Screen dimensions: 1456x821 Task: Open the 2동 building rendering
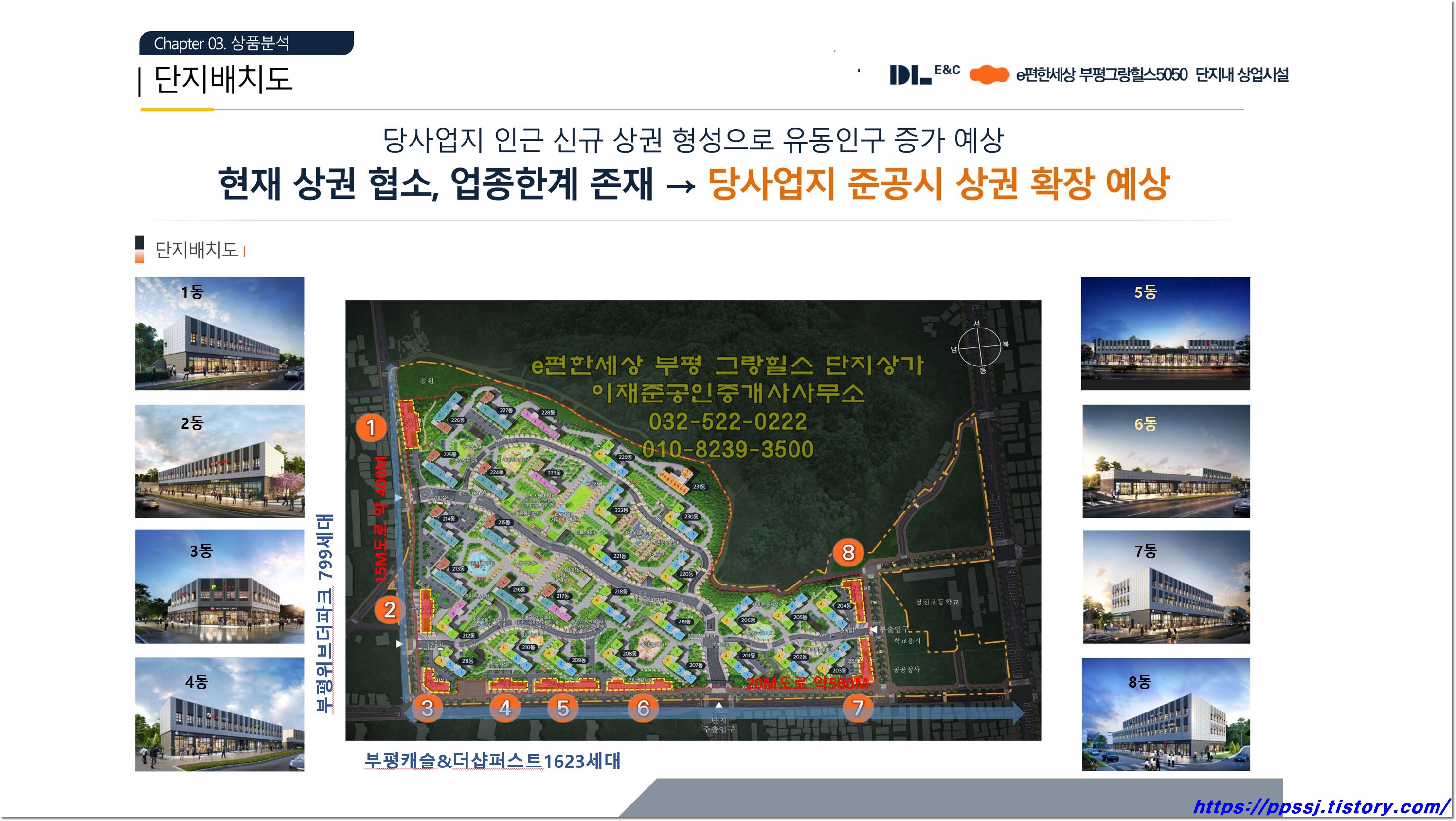coord(219,461)
